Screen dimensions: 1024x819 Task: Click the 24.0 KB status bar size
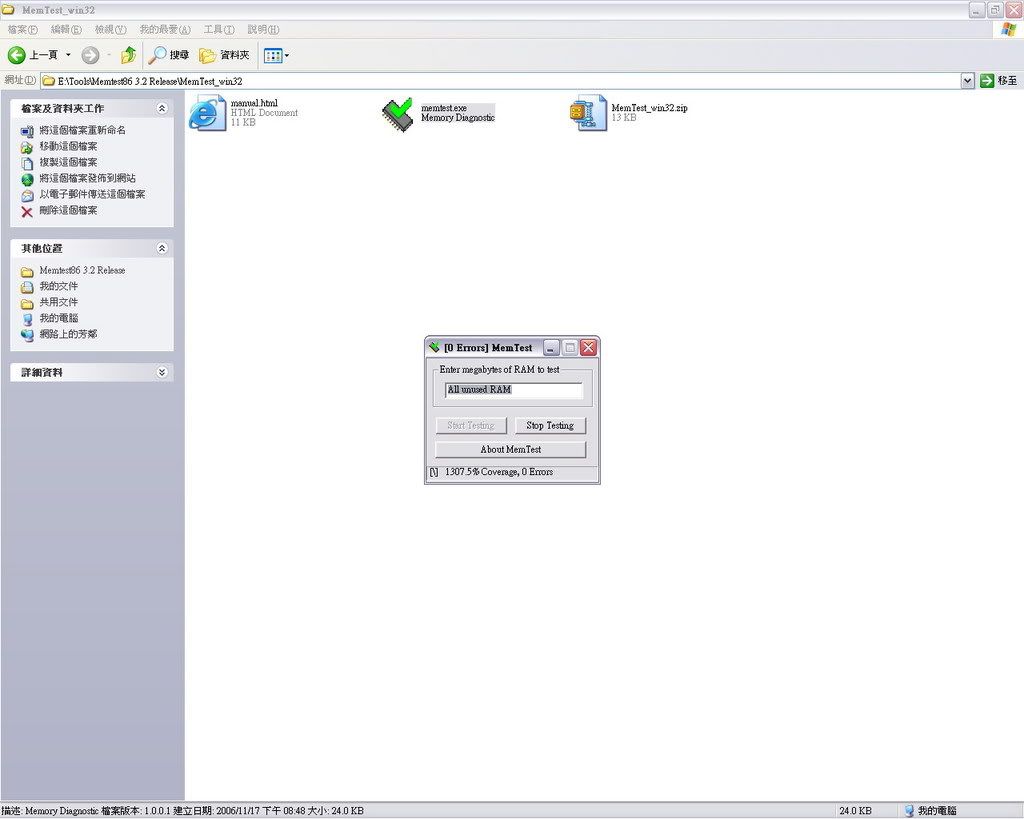click(856, 811)
